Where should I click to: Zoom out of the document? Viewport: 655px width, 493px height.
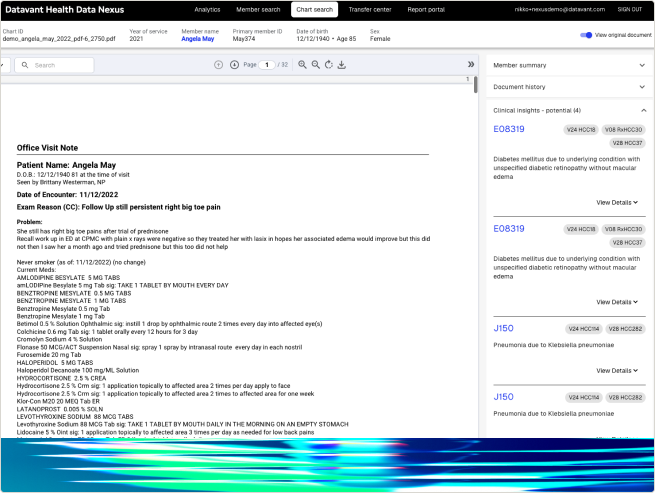[x=315, y=65]
